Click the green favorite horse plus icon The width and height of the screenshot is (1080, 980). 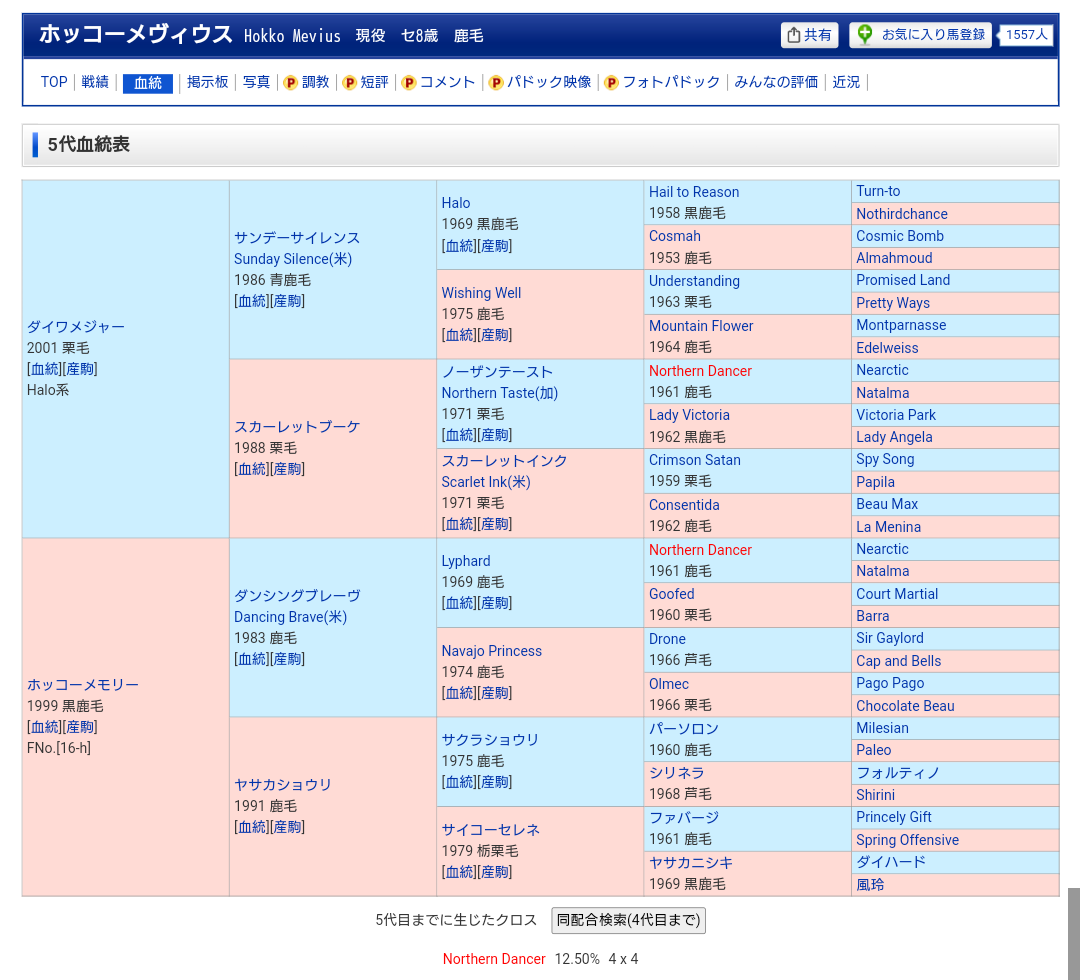(x=865, y=35)
